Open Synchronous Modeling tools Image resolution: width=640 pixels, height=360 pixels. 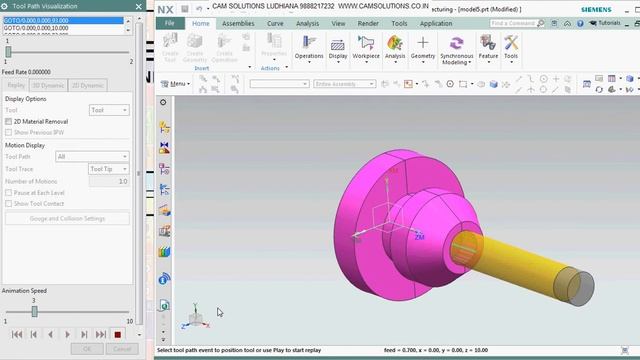(456, 51)
